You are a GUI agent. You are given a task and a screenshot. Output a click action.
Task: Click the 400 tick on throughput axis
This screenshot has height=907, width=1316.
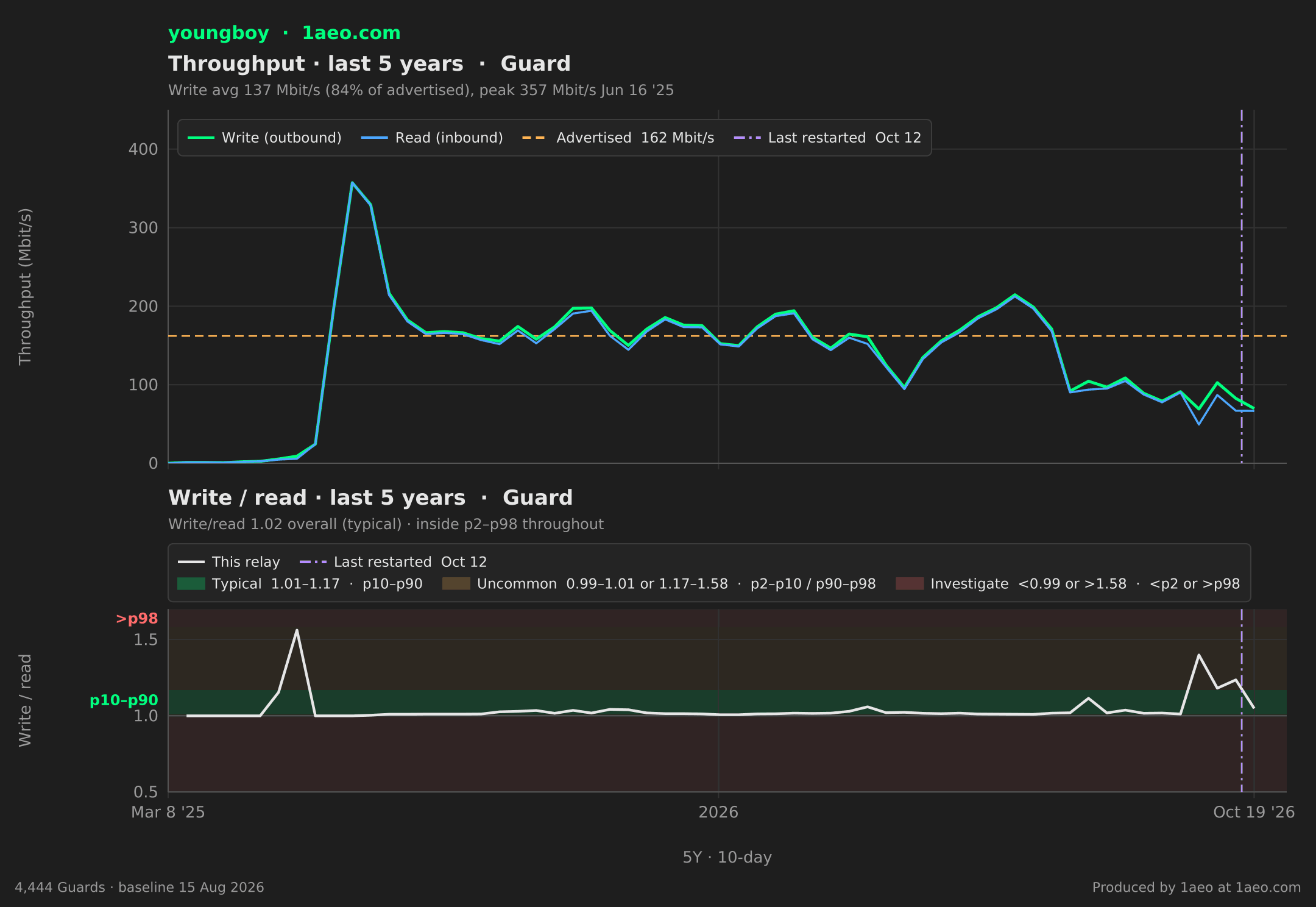pos(143,149)
